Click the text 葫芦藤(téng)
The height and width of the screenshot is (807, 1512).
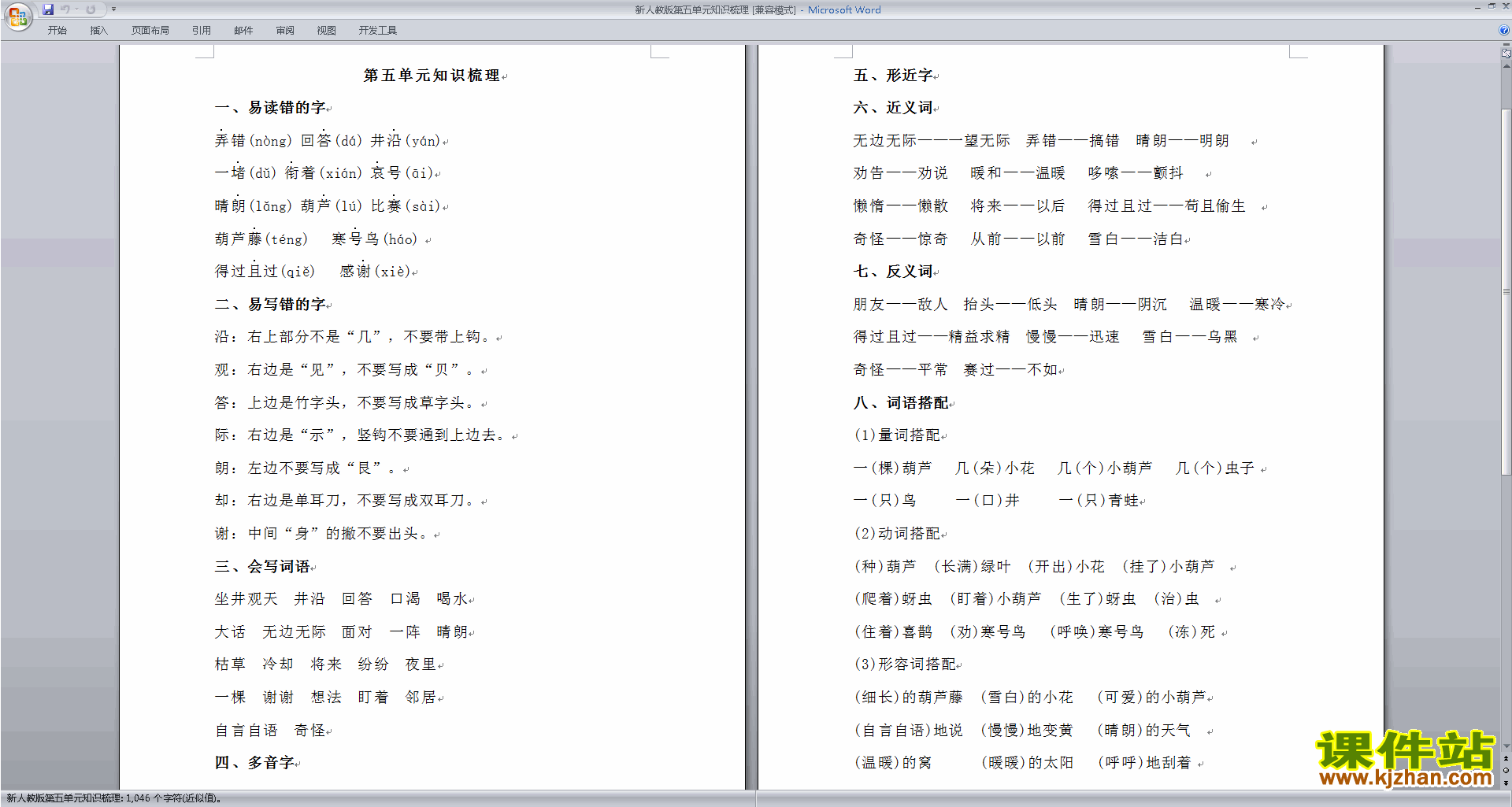[x=261, y=239]
